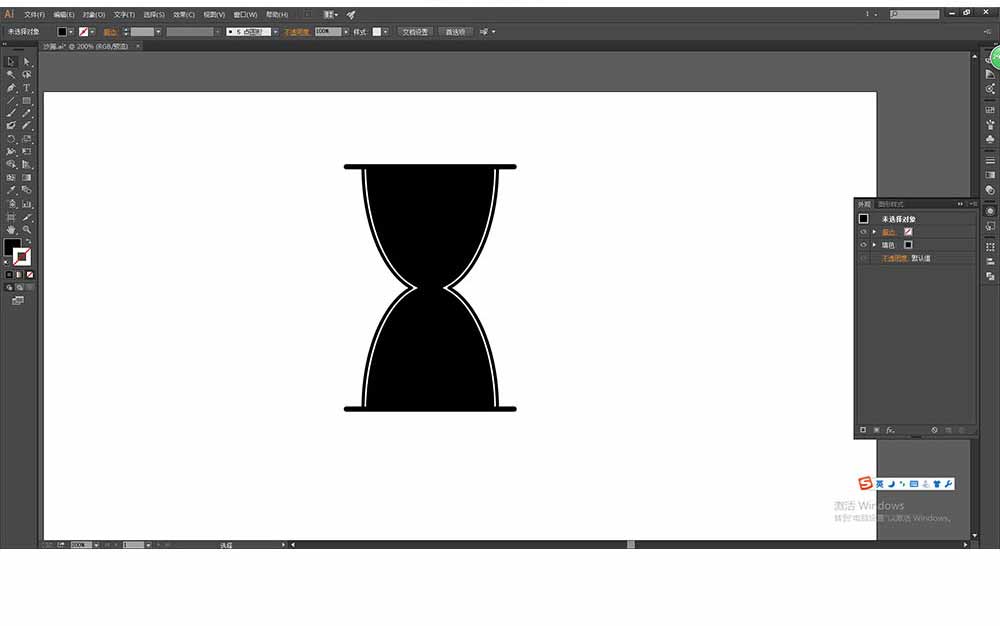Image resolution: width=1000 pixels, height=626 pixels.
Task: Swap fill and stroke colors arrow
Action: [x=28, y=241]
